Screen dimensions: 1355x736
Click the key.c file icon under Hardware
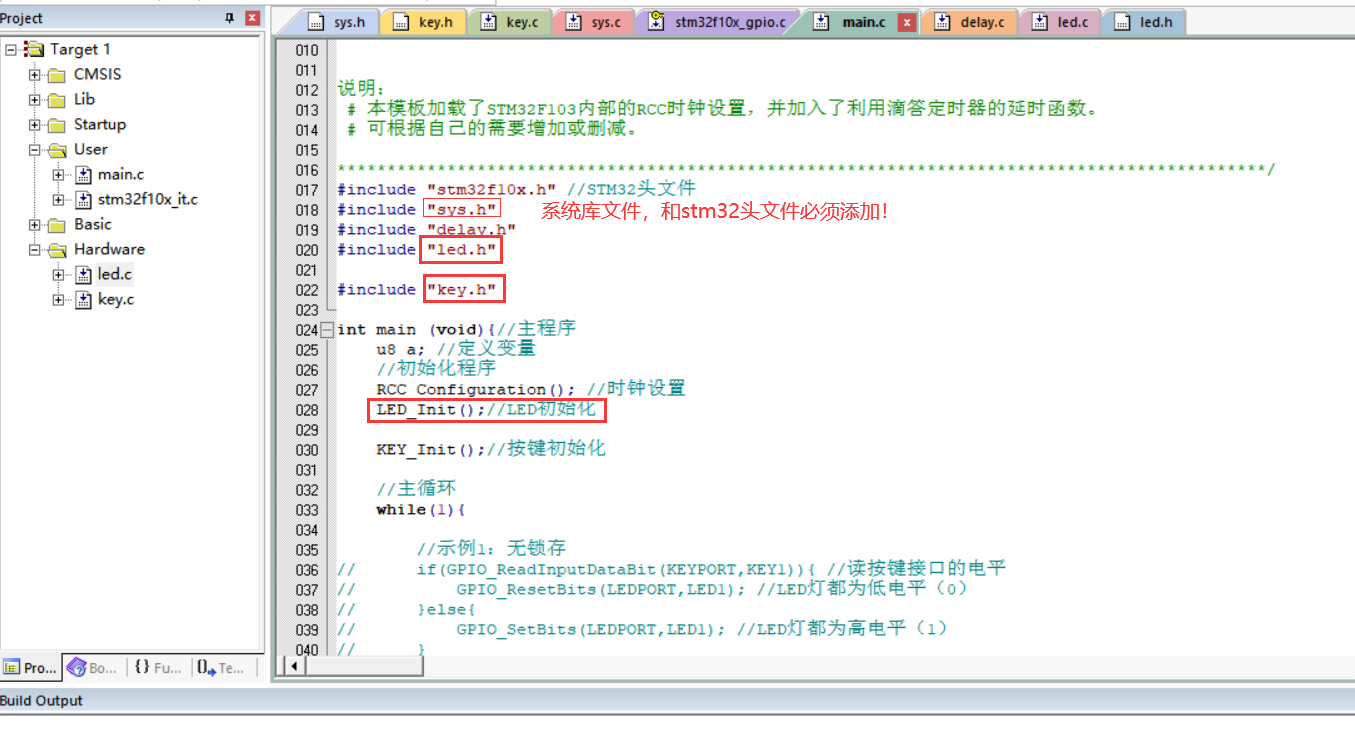[83, 299]
